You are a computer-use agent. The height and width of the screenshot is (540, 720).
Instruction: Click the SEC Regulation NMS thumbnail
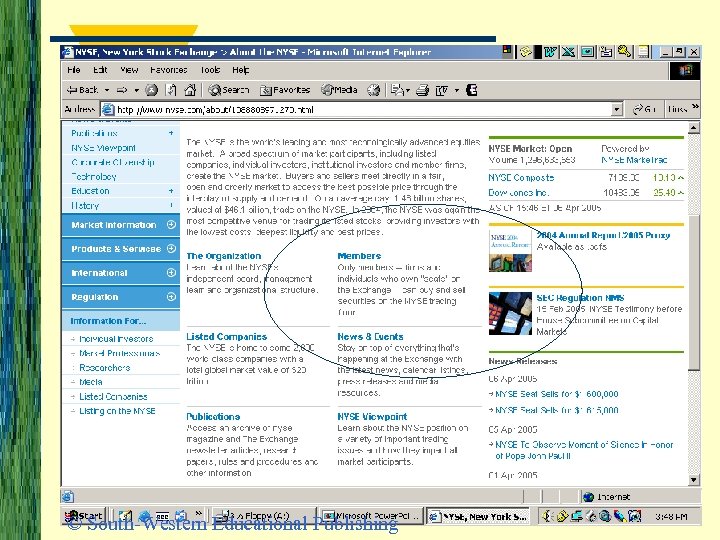[510, 313]
